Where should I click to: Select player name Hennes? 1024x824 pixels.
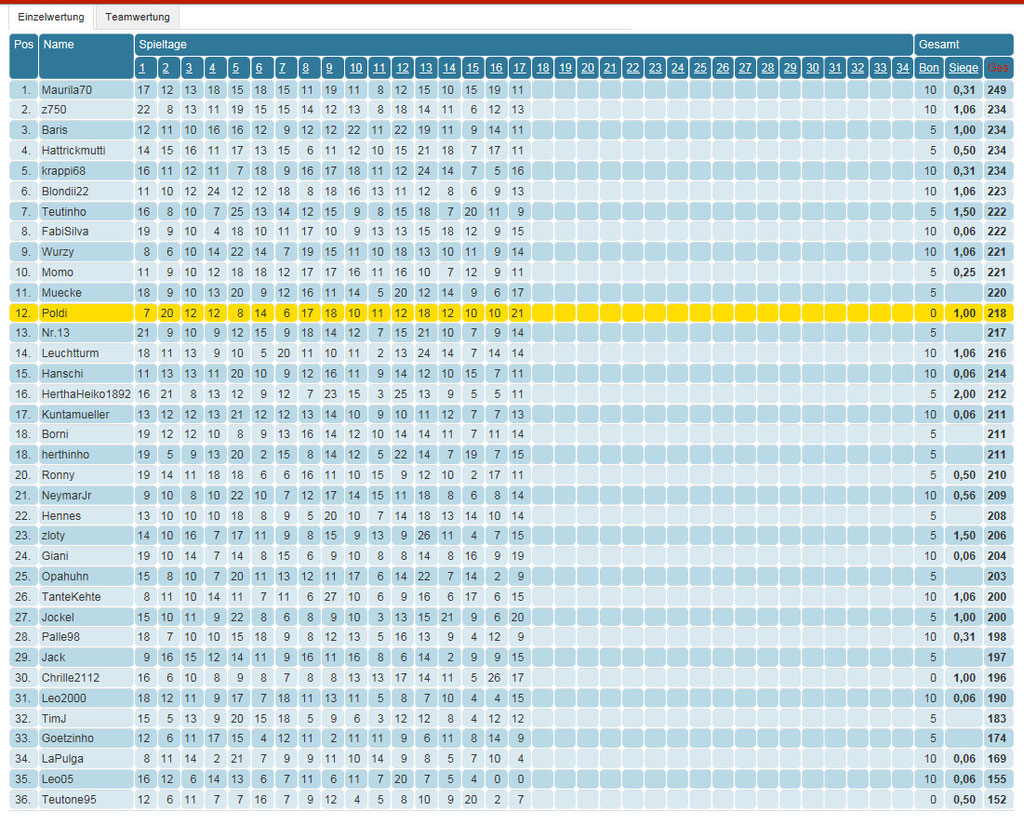click(x=61, y=516)
